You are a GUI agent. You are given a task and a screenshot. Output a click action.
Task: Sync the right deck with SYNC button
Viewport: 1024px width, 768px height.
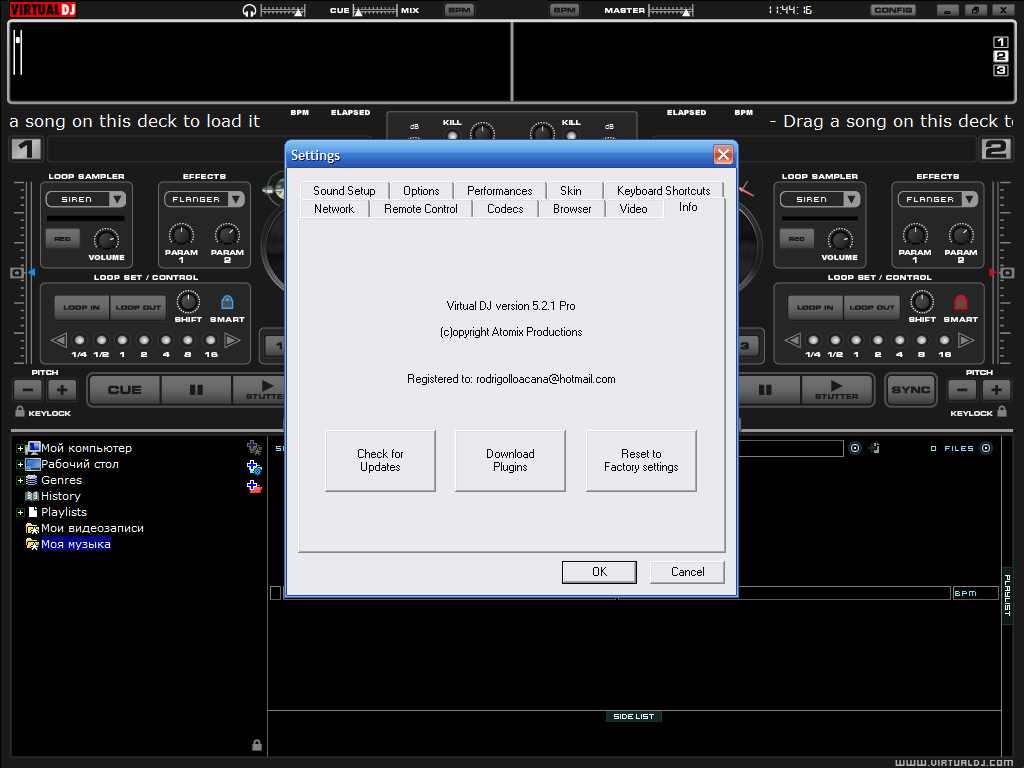coord(911,390)
